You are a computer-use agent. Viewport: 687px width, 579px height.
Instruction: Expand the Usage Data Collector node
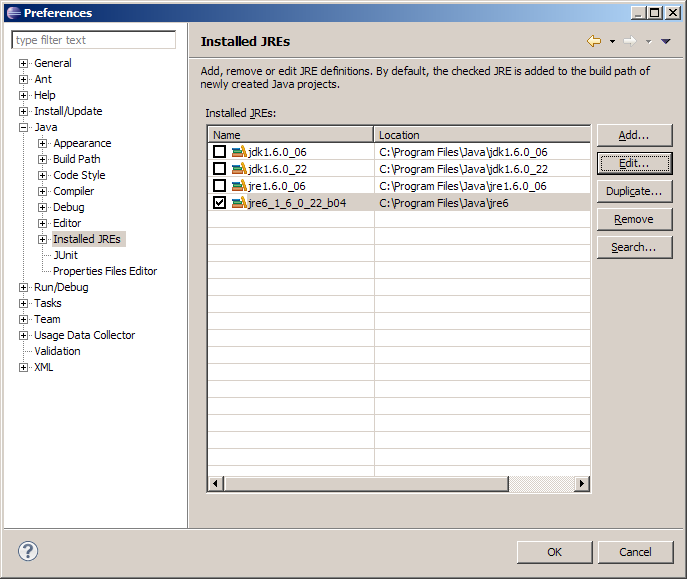click(23, 335)
